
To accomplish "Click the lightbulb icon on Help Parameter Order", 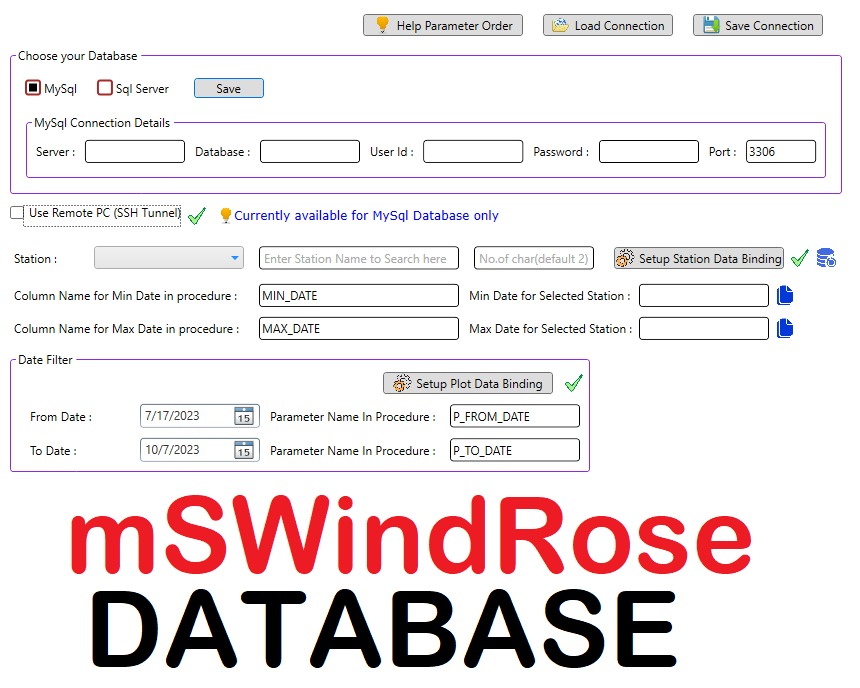I will point(382,25).
